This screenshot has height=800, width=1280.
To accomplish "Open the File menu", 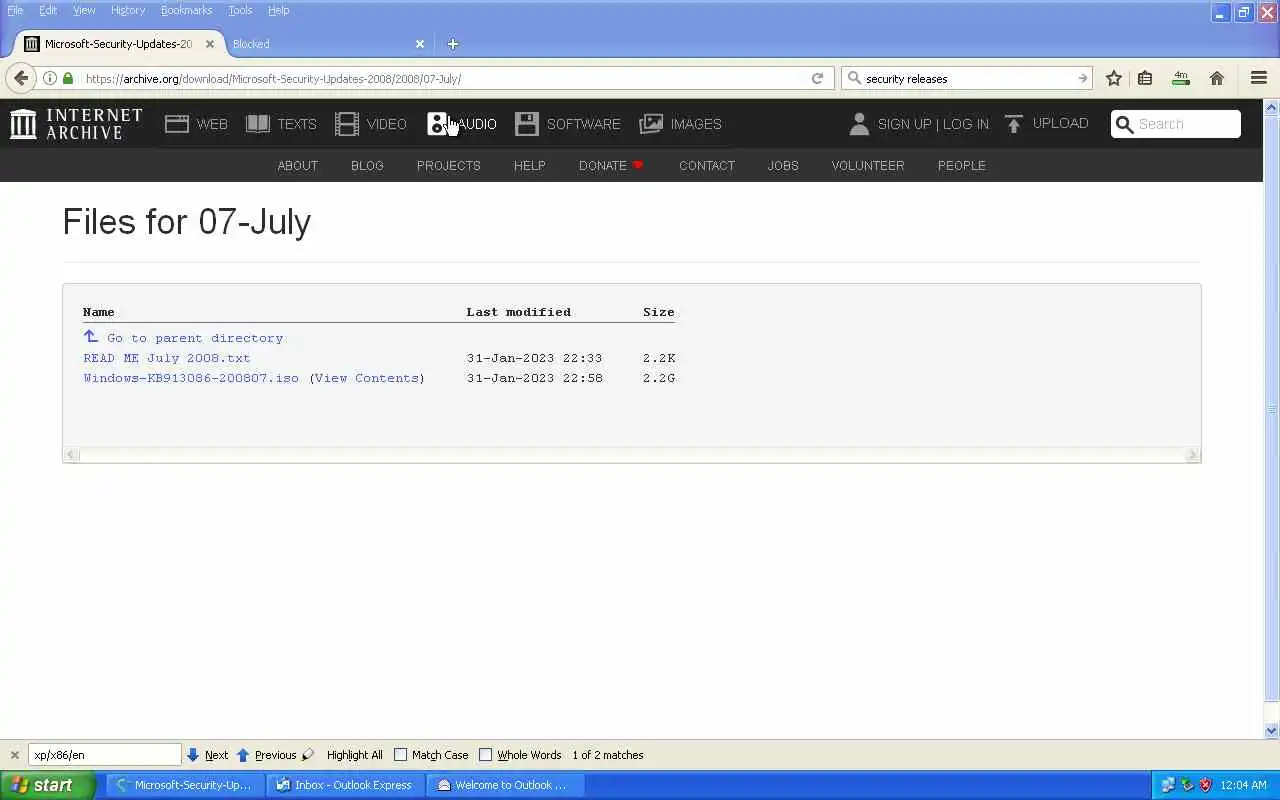I will pyautogui.click(x=15, y=10).
